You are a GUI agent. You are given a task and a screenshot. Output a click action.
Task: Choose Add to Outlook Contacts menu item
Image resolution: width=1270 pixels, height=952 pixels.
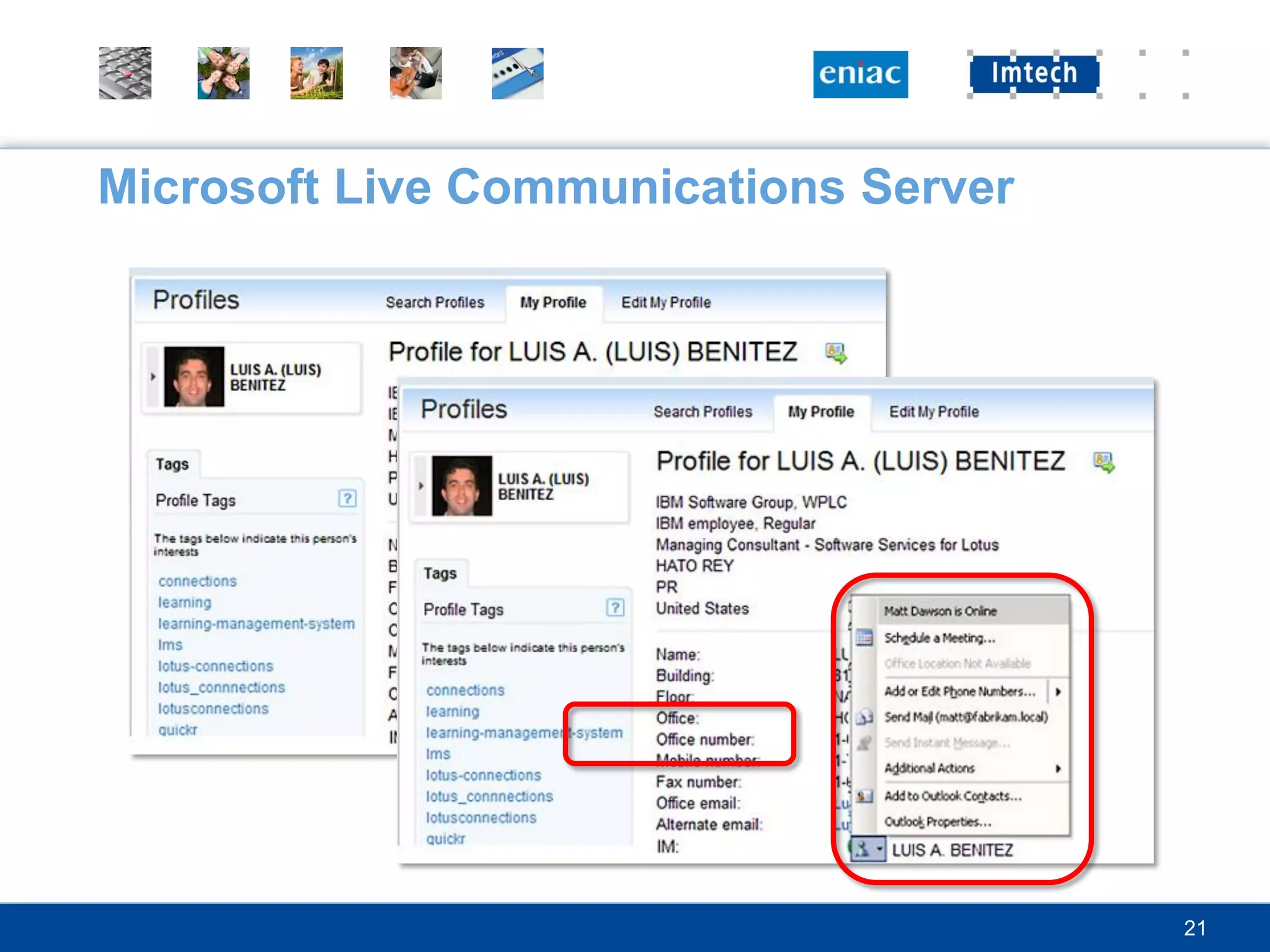click(952, 796)
